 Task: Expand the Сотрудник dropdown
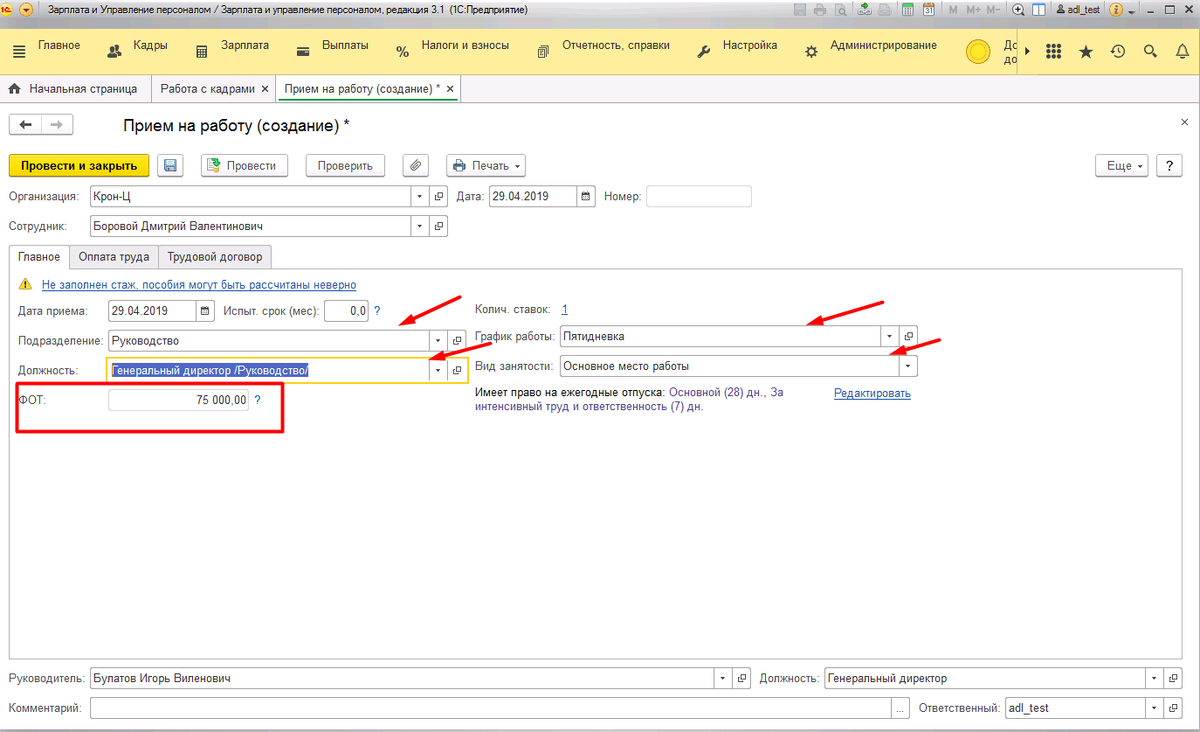(420, 226)
